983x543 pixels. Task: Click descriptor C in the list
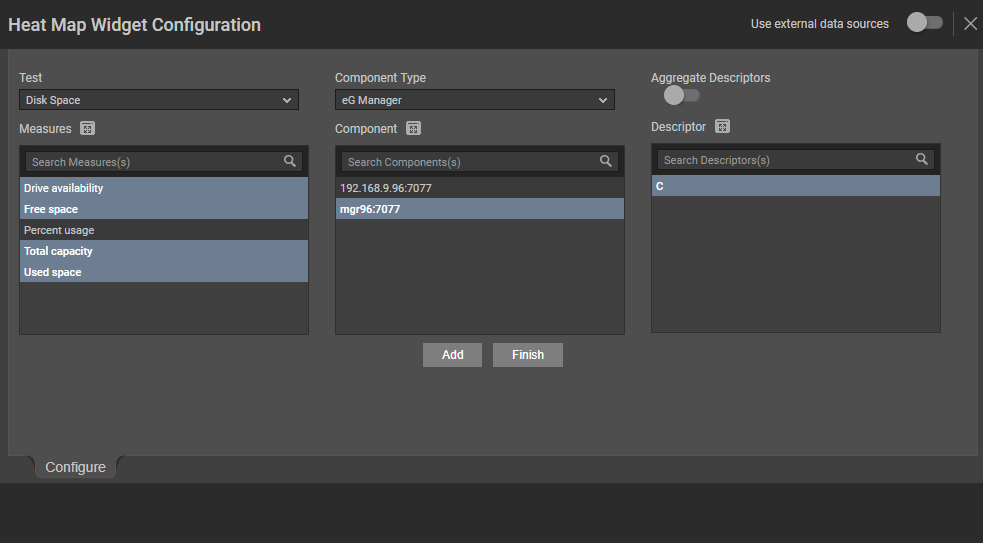(x=796, y=186)
